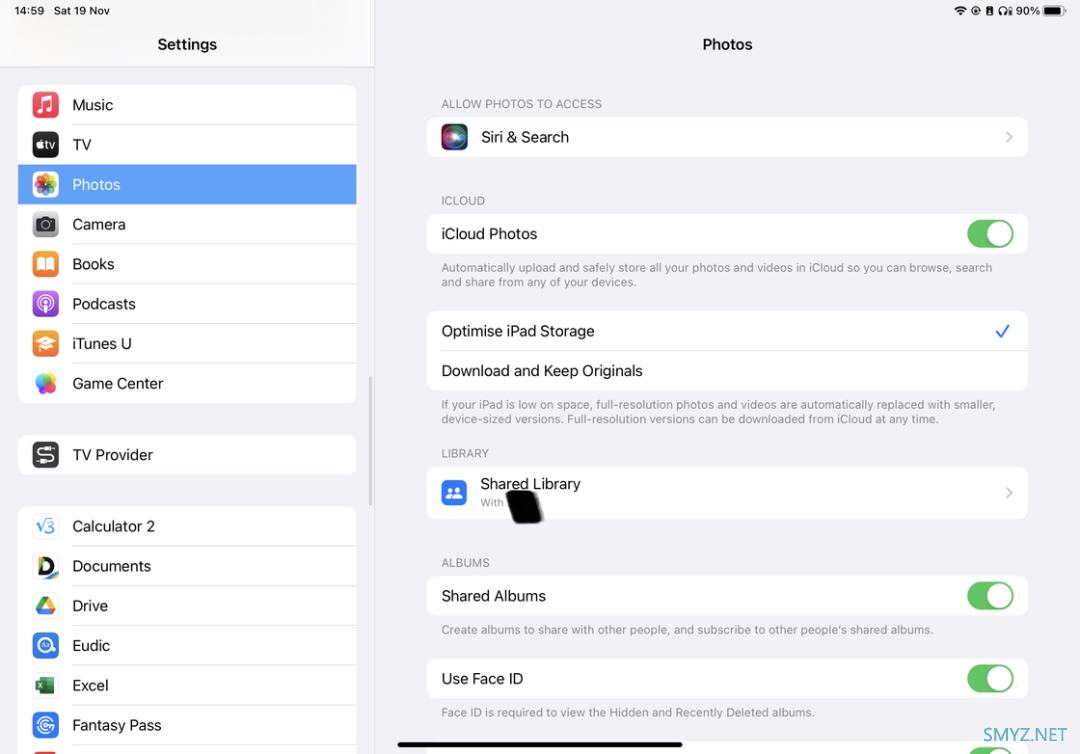
Task: Tap the home indicator bar
Action: (x=540, y=744)
